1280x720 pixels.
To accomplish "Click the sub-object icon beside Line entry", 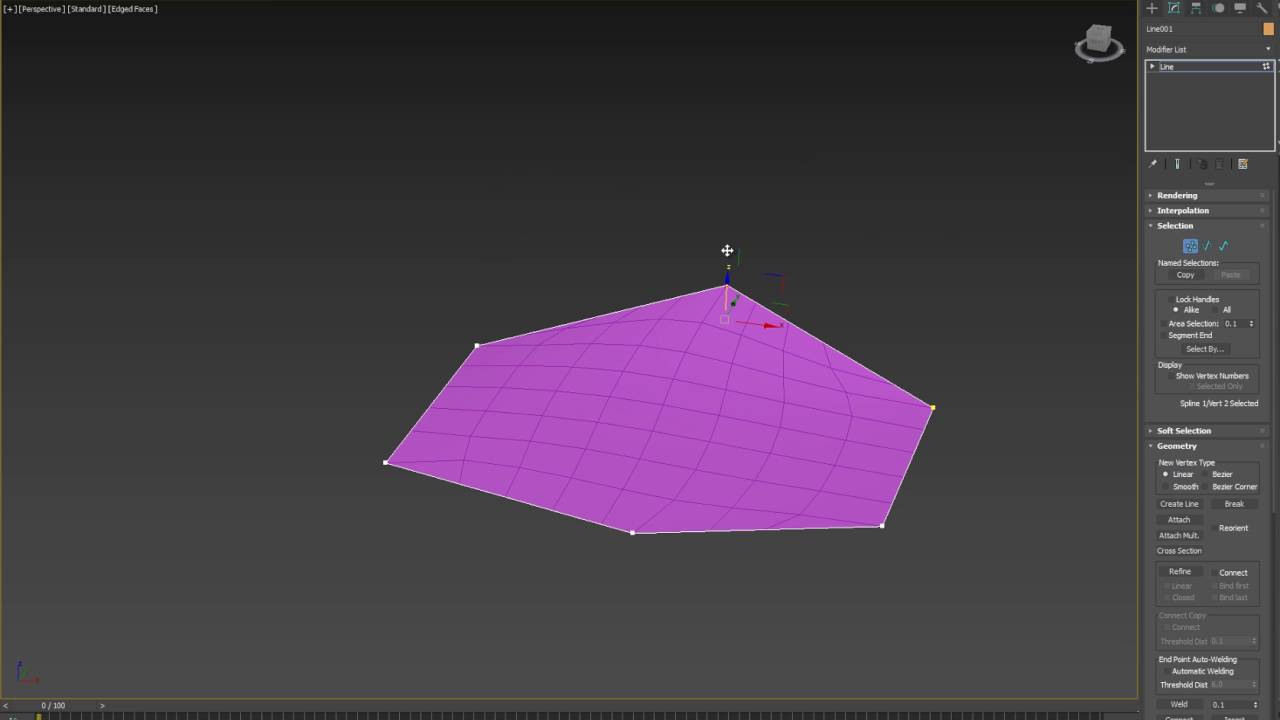I will tap(1266, 66).
